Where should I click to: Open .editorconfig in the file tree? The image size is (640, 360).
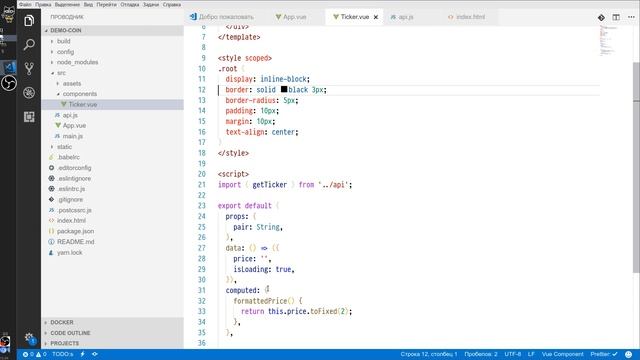click(x=112, y=168)
